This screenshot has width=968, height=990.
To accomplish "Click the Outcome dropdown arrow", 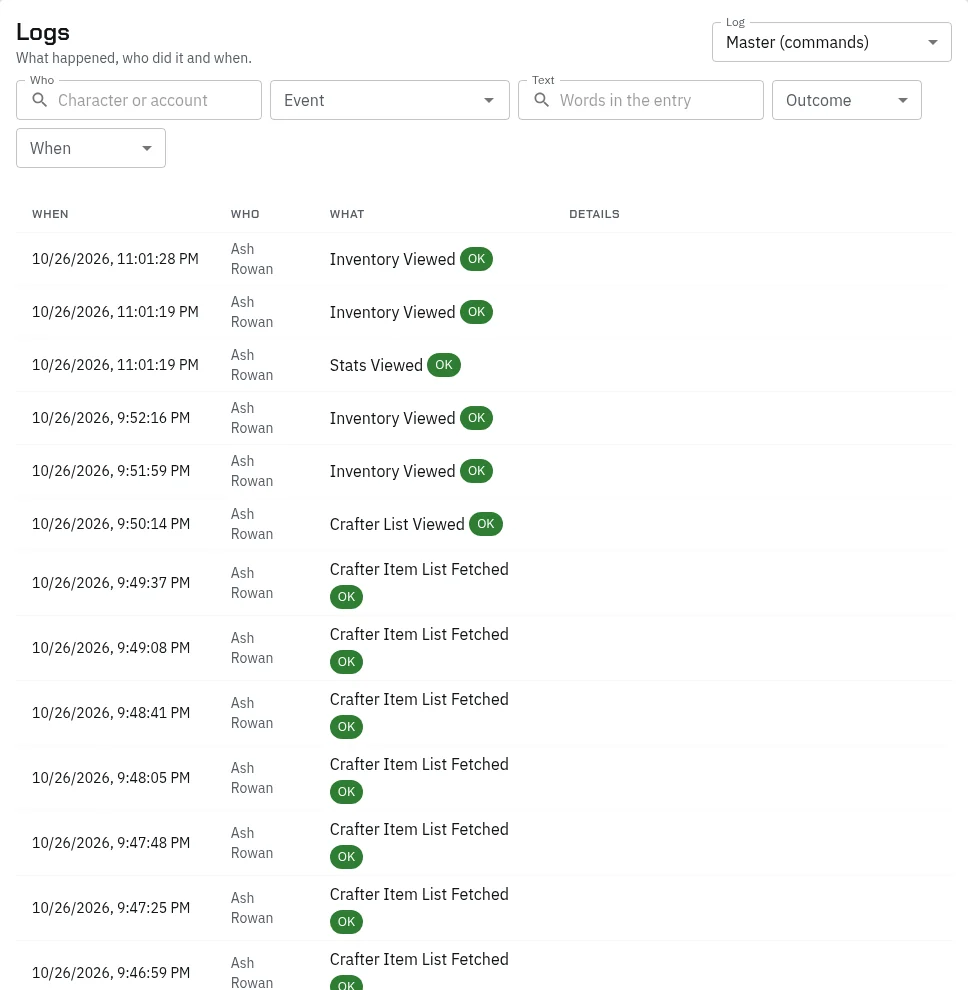I will (902, 100).
